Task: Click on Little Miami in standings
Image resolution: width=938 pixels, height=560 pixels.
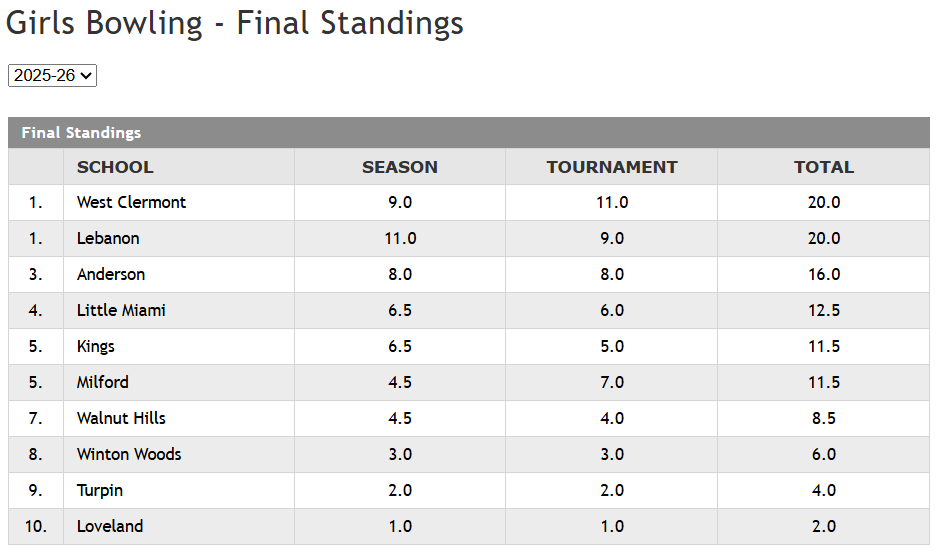Action: (x=121, y=310)
